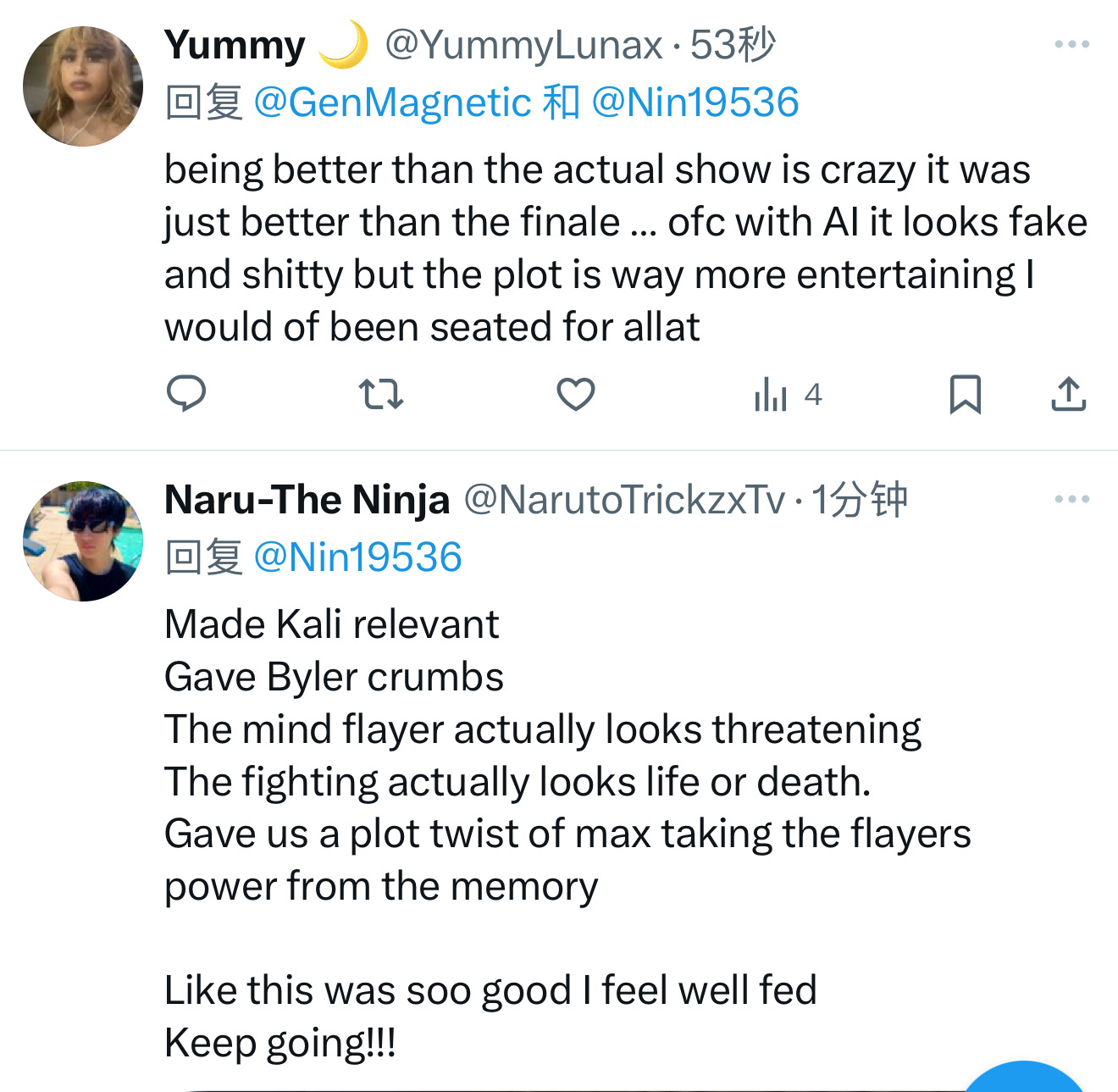The height and width of the screenshot is (1092, 1118).
Task: Visit the Naru-The Ninja display name
Action: (307, 500)
